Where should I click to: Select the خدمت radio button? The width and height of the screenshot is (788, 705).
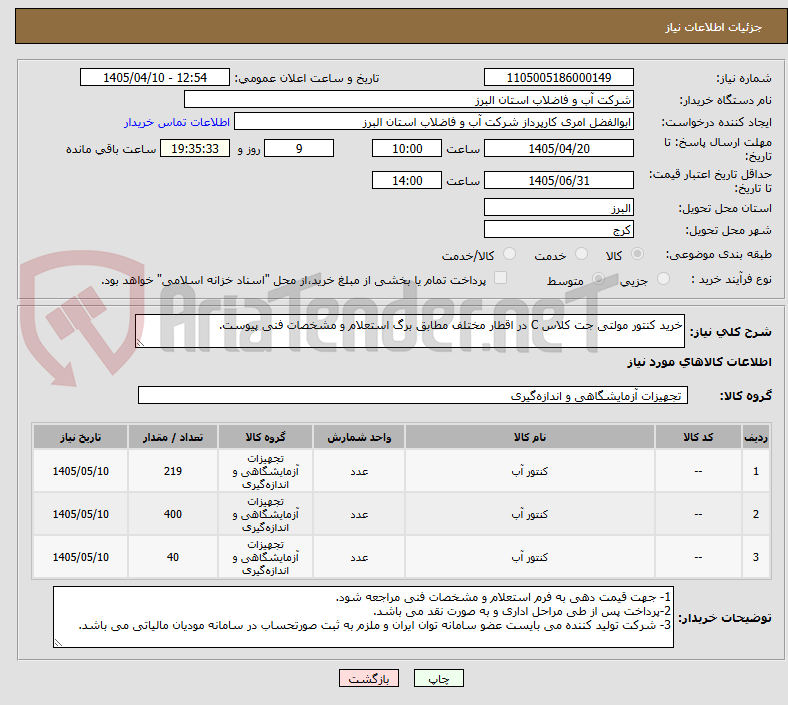pos(581,254)
